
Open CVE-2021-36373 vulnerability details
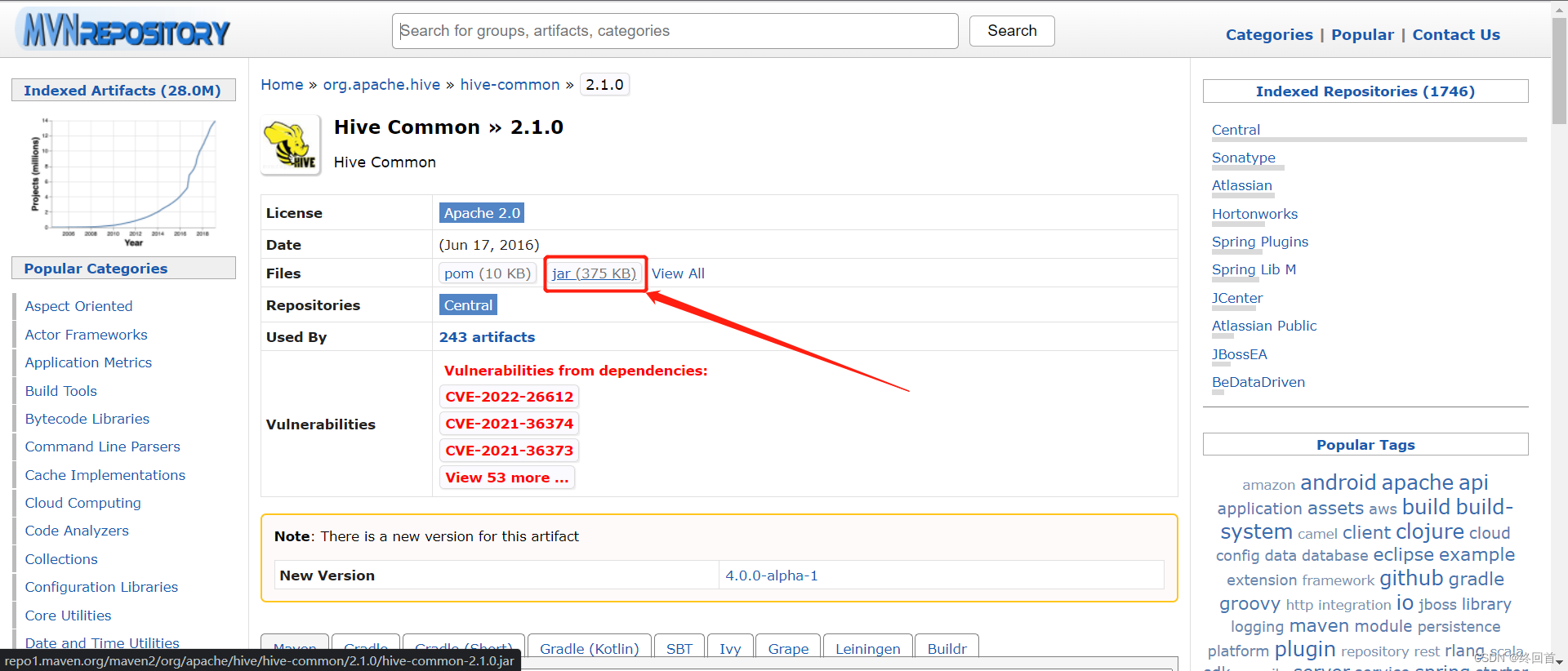click(510, 451)
